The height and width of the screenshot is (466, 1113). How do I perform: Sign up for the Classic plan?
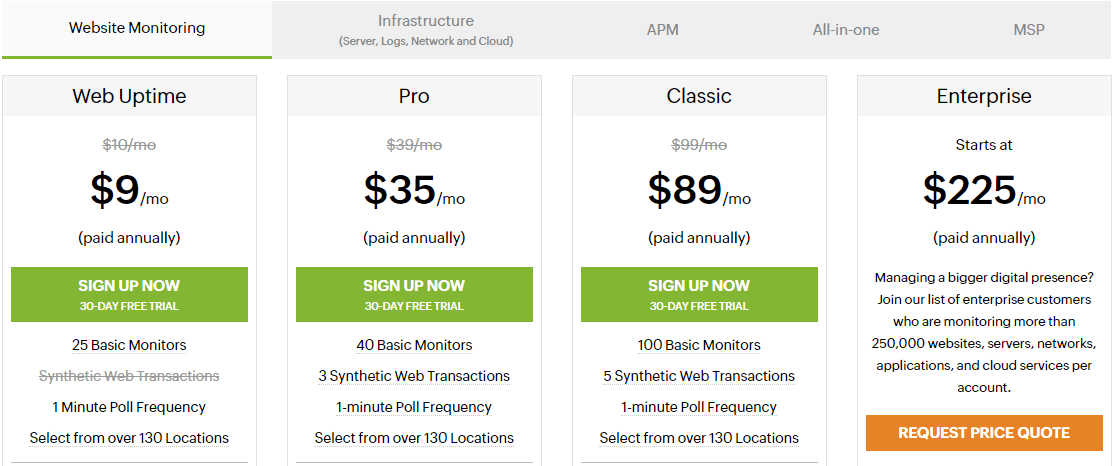pyautogui.click(x=699, y=294)
